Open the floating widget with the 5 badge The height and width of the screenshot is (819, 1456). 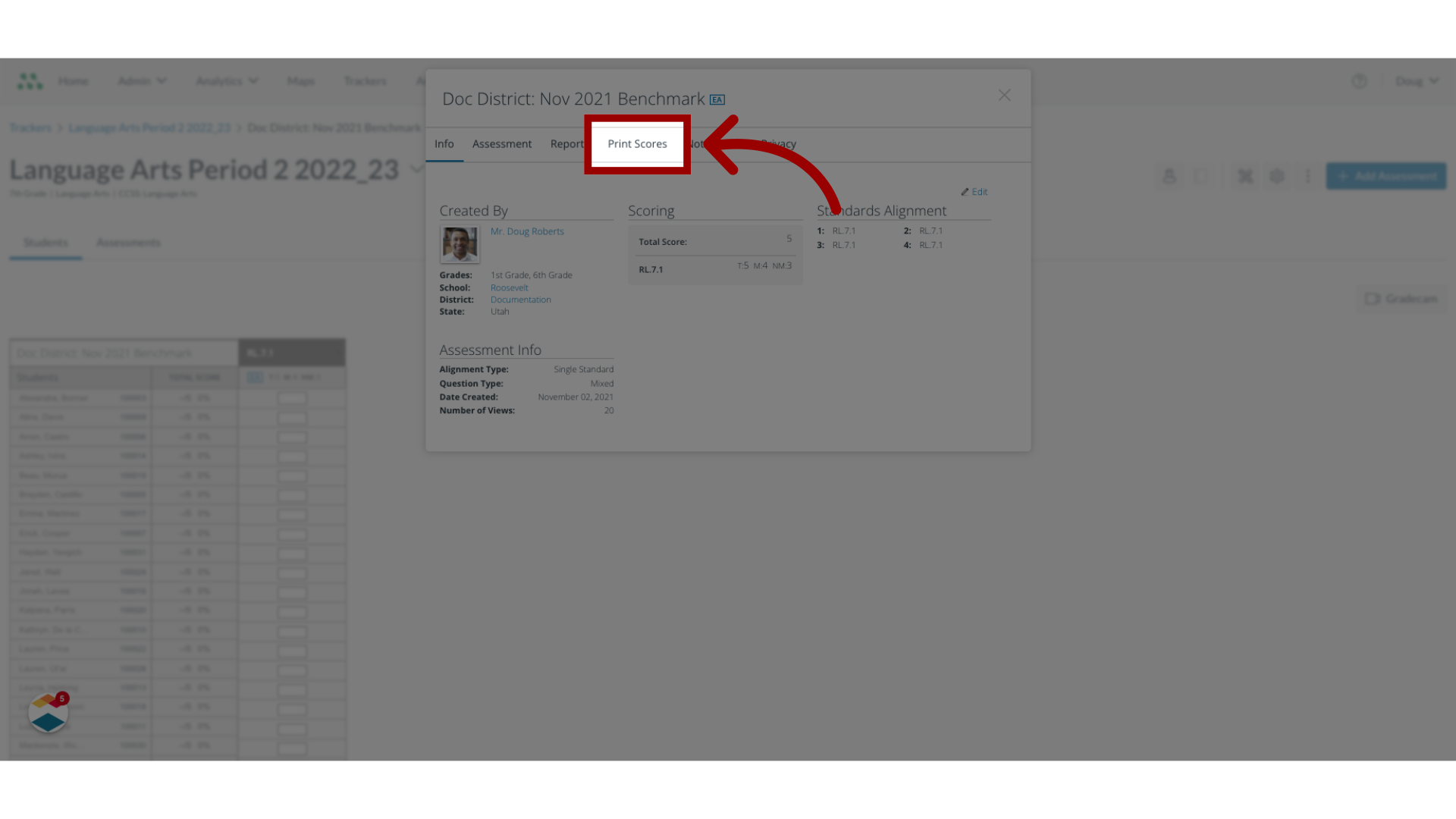coord(49,713)
